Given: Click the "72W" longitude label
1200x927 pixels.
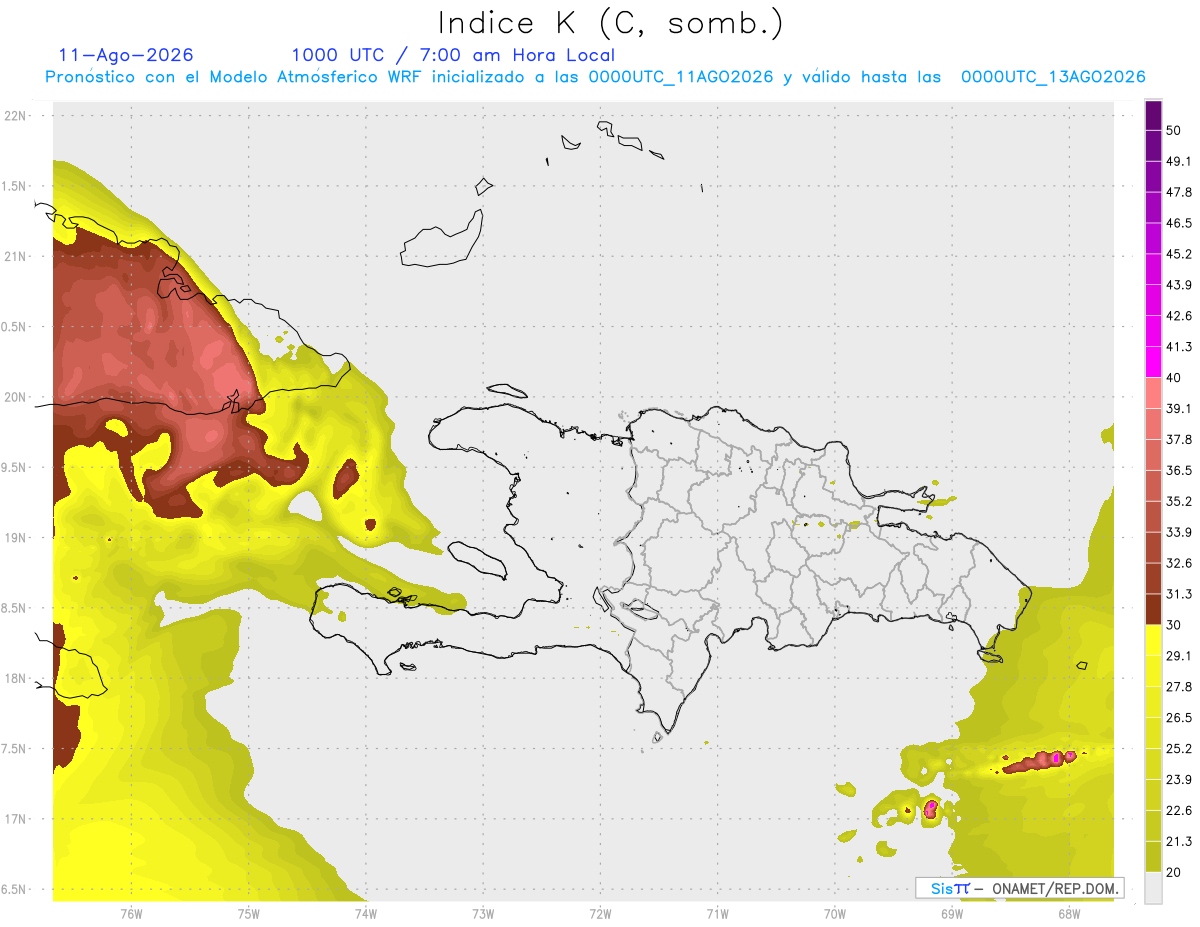Looking at the screenshot, I should tap(600, 913).
